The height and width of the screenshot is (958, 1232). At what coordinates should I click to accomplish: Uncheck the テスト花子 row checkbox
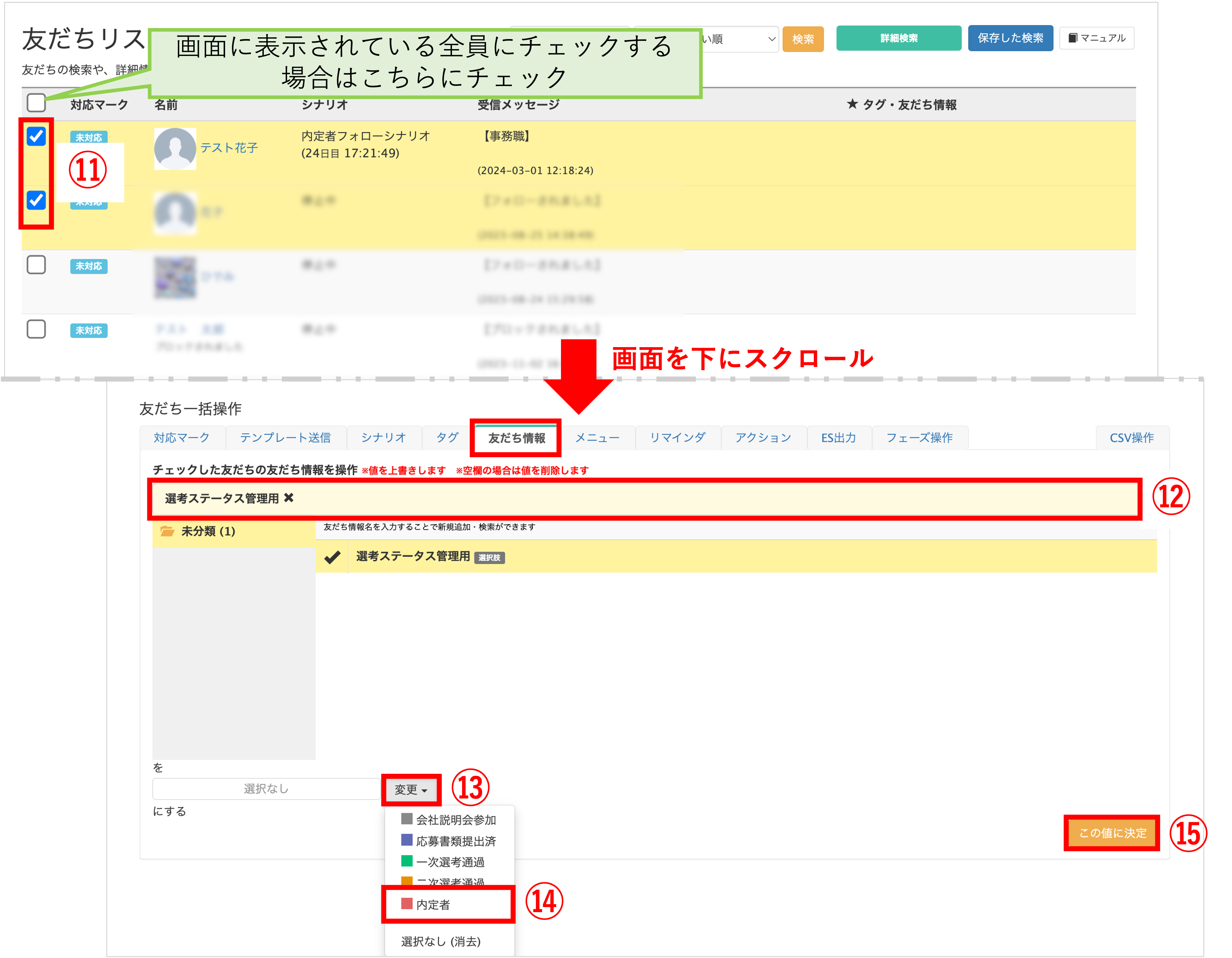pos(36,136)
